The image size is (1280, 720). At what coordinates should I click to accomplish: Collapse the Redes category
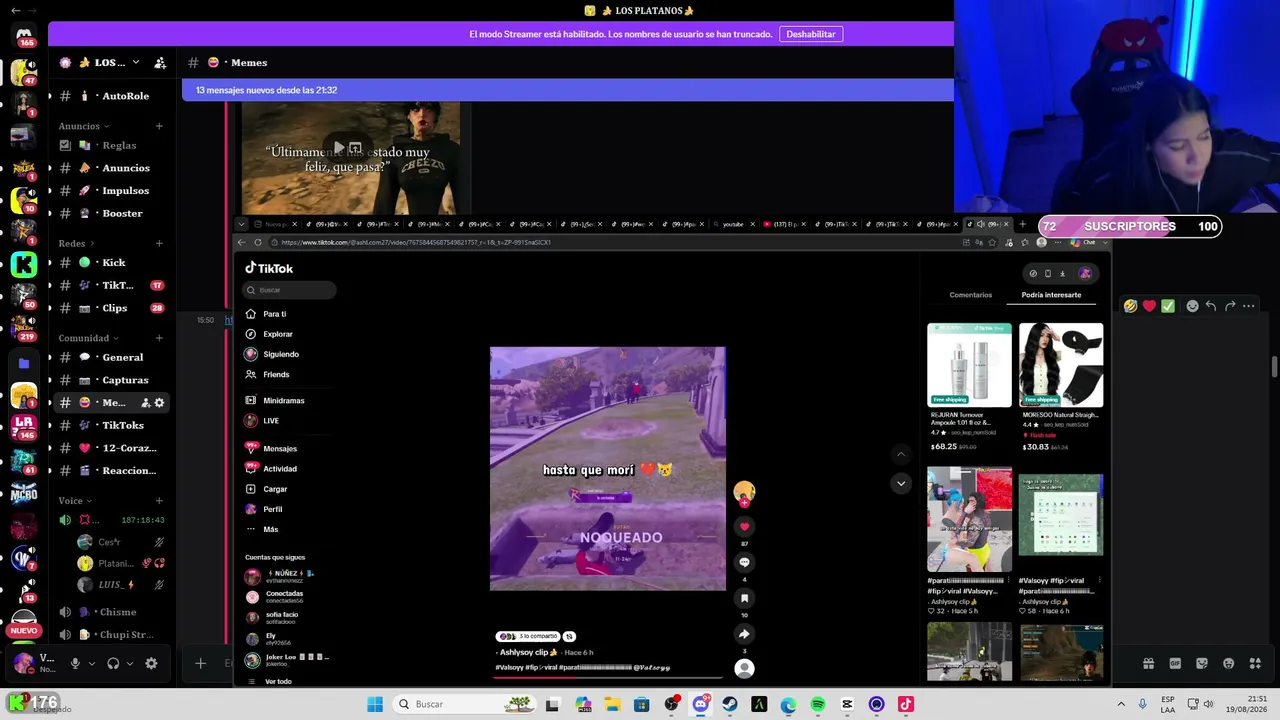click(x=78, y=243)
